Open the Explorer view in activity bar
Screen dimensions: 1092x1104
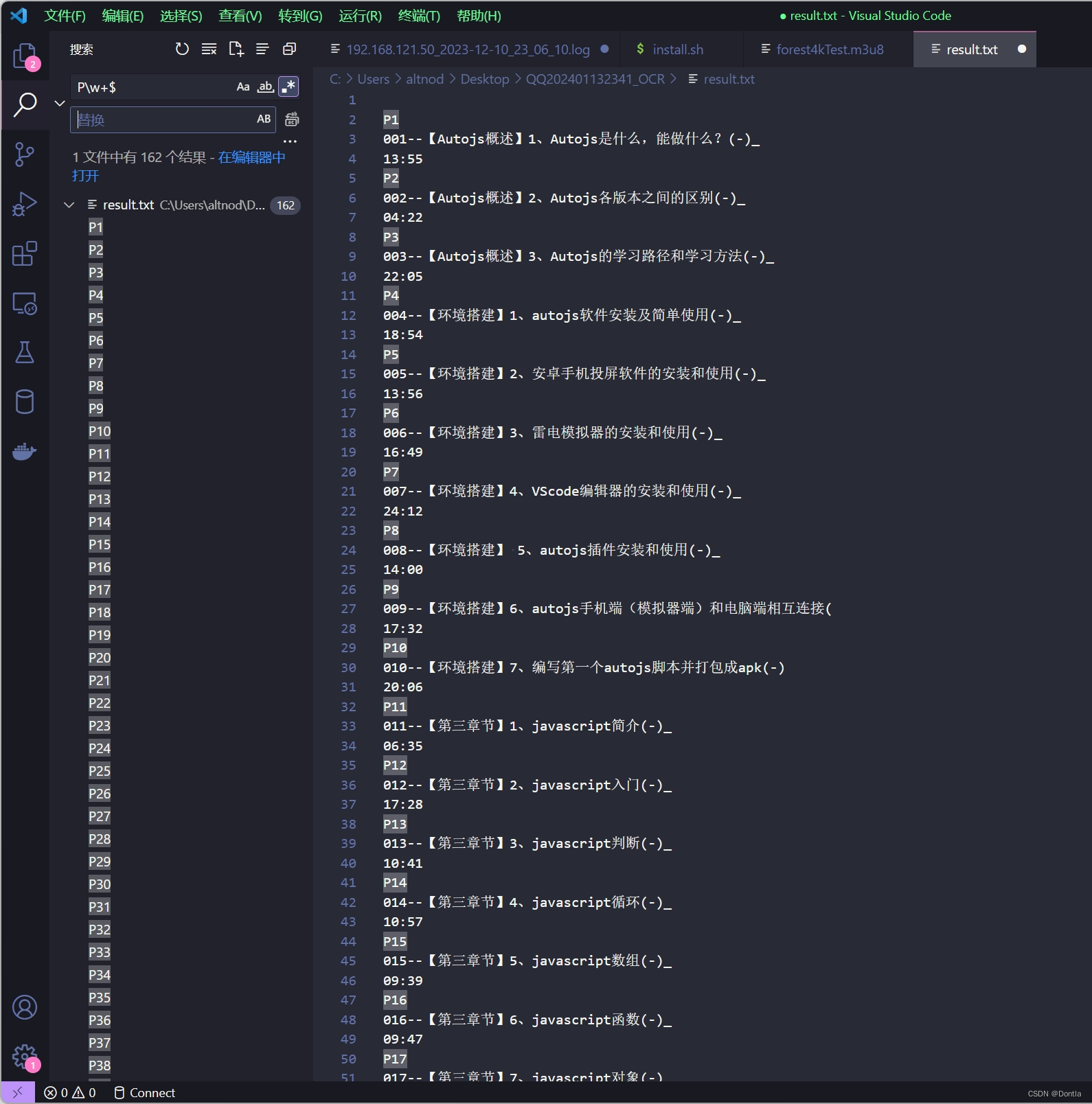[25, 56]
